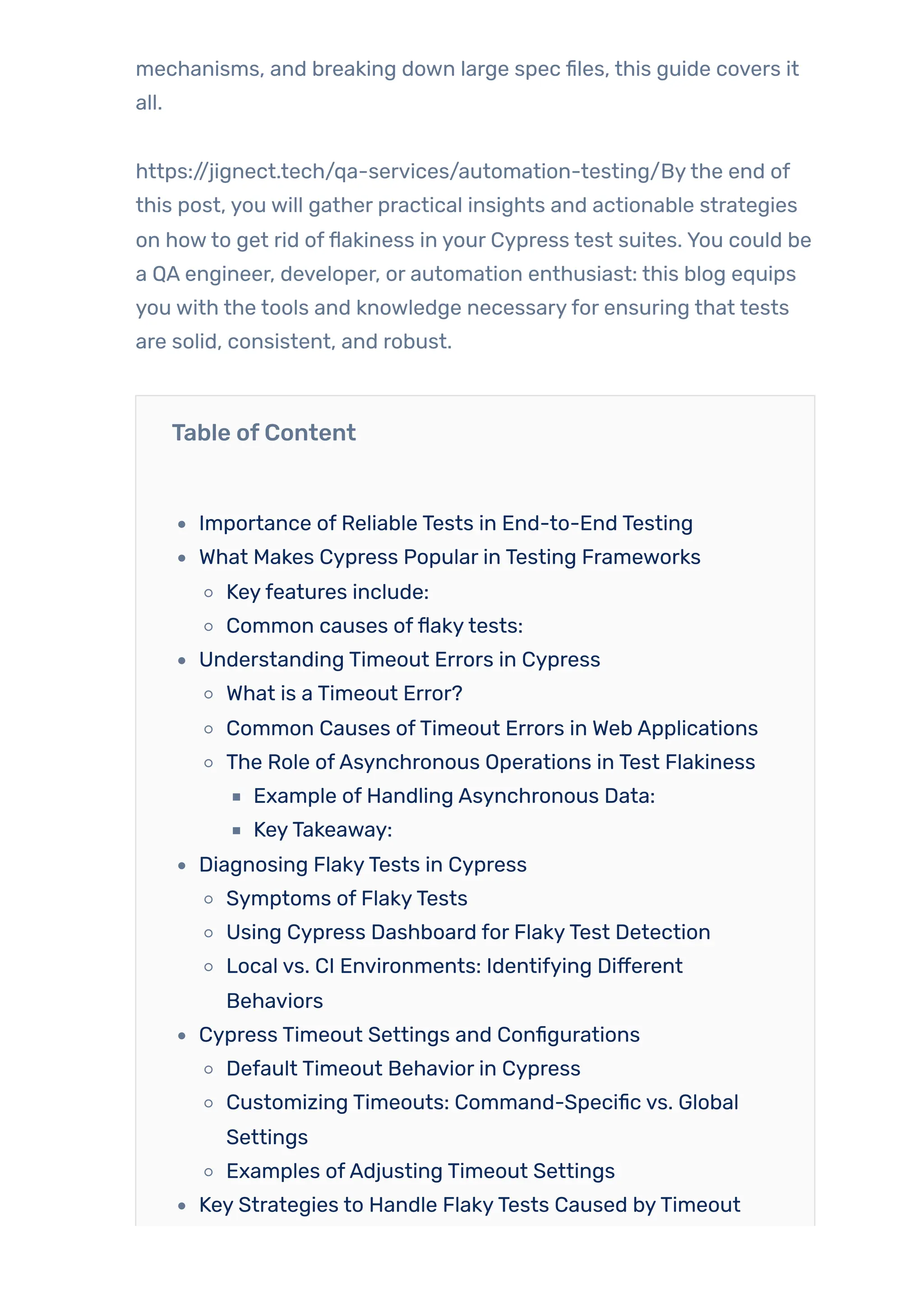Viewport: 924px width, 1308px height.
Task: Go to 'Default Timeout Behavior in Cypress'
Action: pos(403,1068)
